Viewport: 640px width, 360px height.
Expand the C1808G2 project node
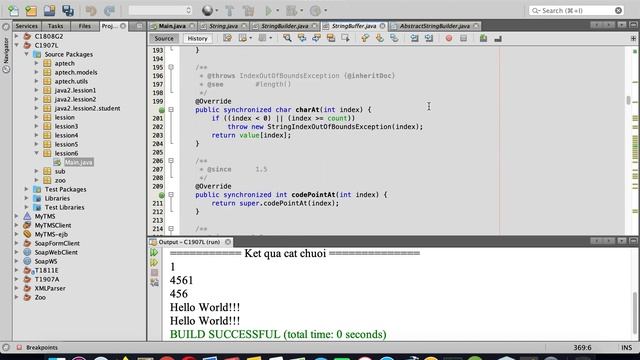[x=17, y=36]
